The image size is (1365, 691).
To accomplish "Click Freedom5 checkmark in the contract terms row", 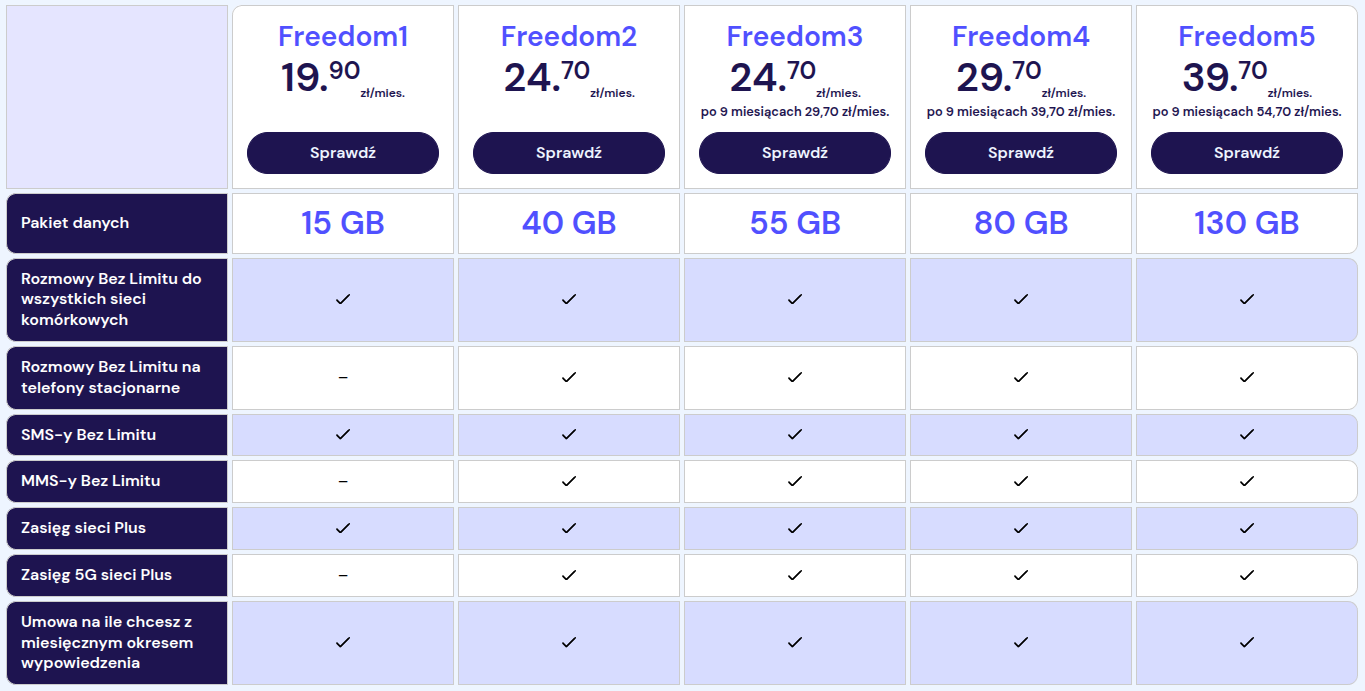I will tap(1247, 642).
